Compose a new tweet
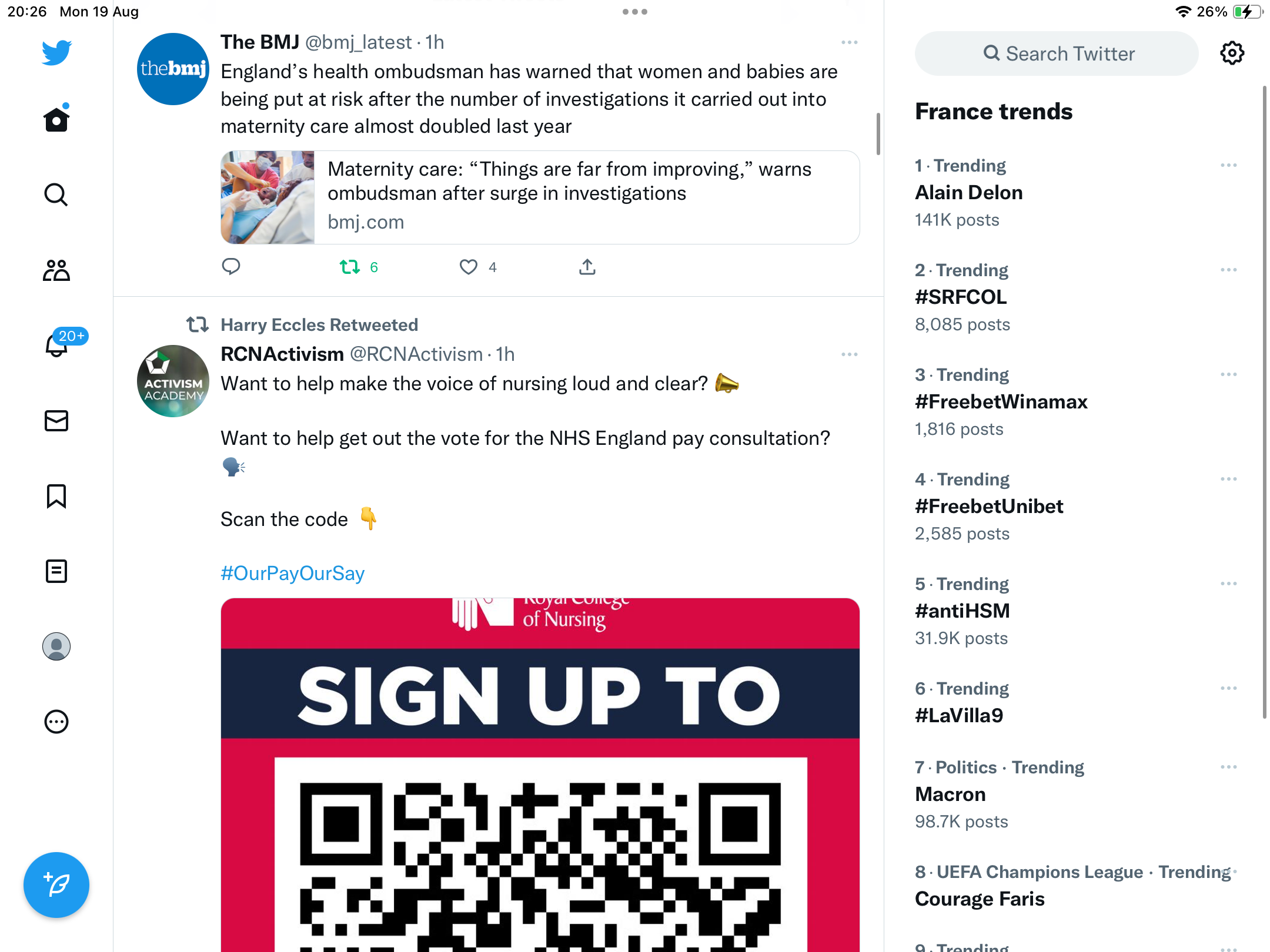Image resolution: width=1270 pixels, height=952 pixels. (x=56, y=885)
